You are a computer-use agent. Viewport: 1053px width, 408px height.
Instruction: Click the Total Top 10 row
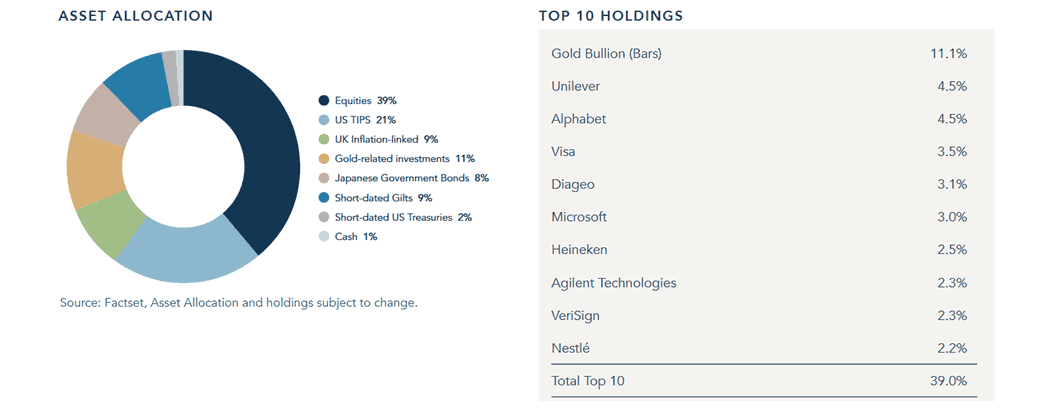point(759,381)
